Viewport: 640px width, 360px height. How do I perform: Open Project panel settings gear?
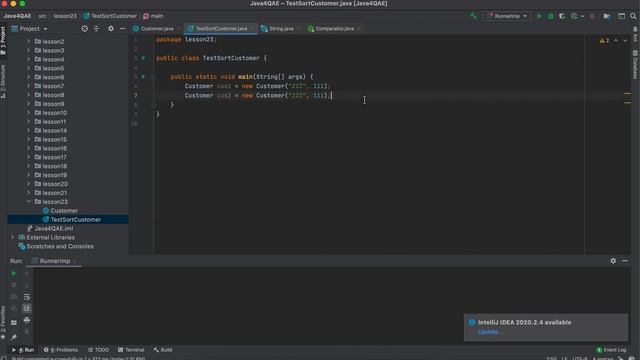click(111, 29)
